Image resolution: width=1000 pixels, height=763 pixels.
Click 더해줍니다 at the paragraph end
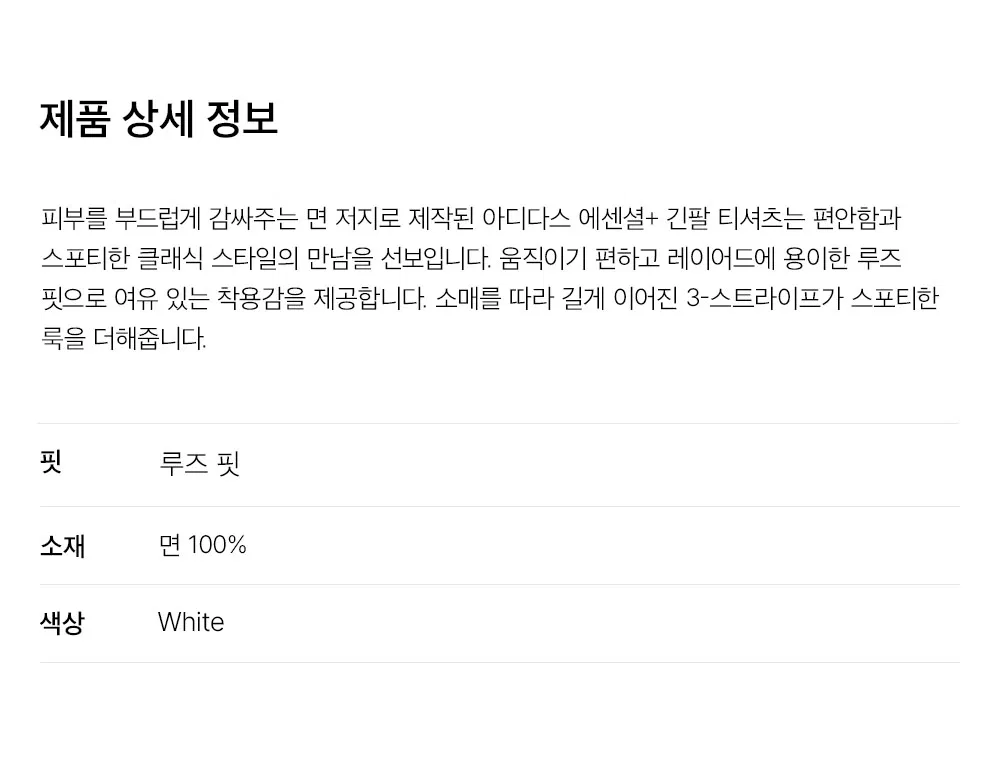150,338
